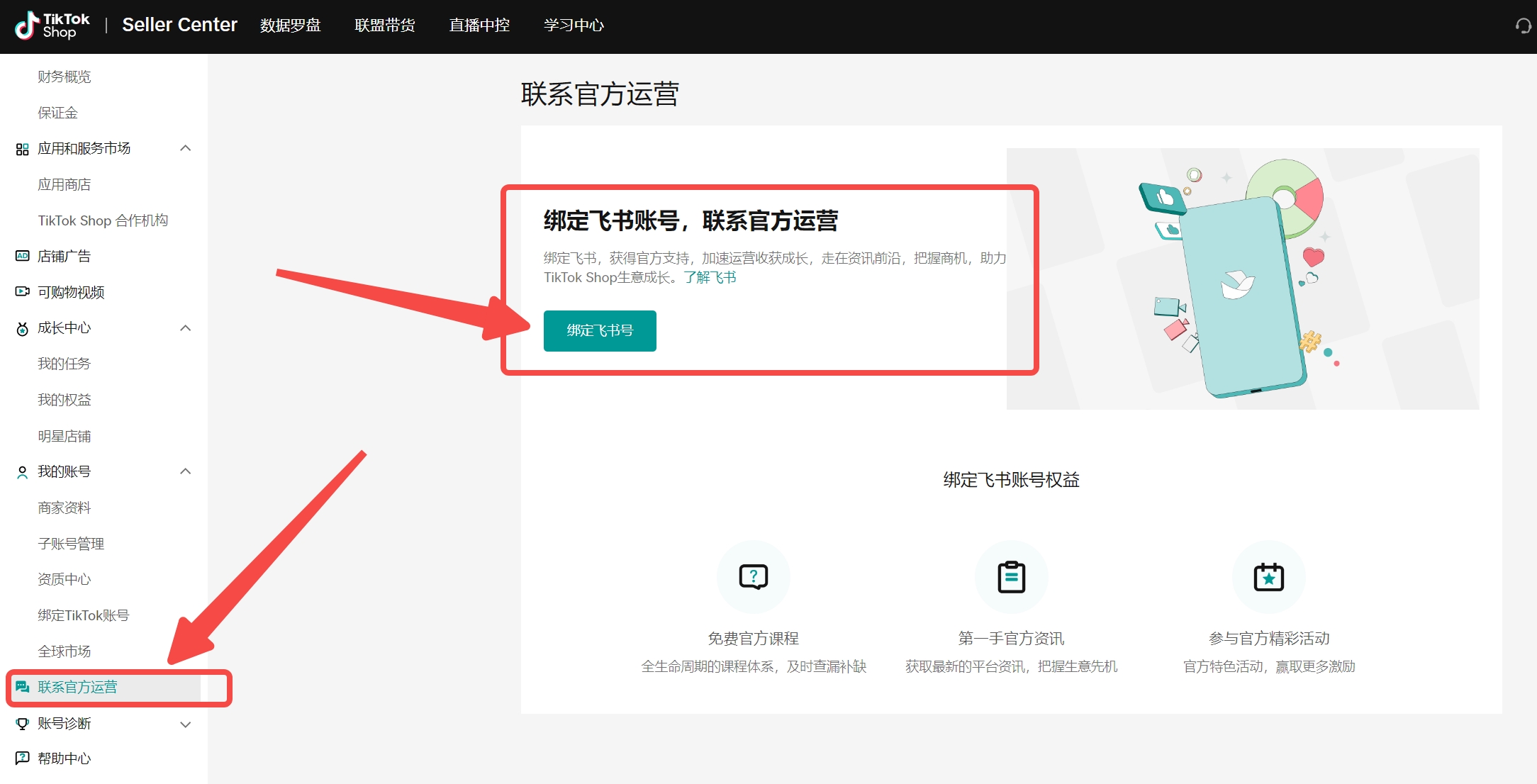The height and width of the screenshot is (784, 1537).
Task: Click the 帮助中心 help icon
Action: point(23,758)
